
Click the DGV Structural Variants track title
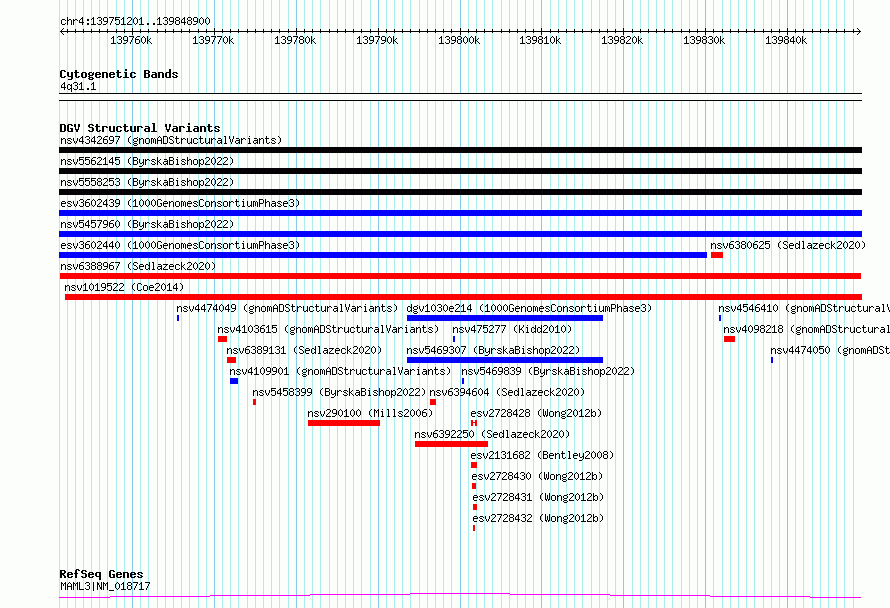coord(140,128)
